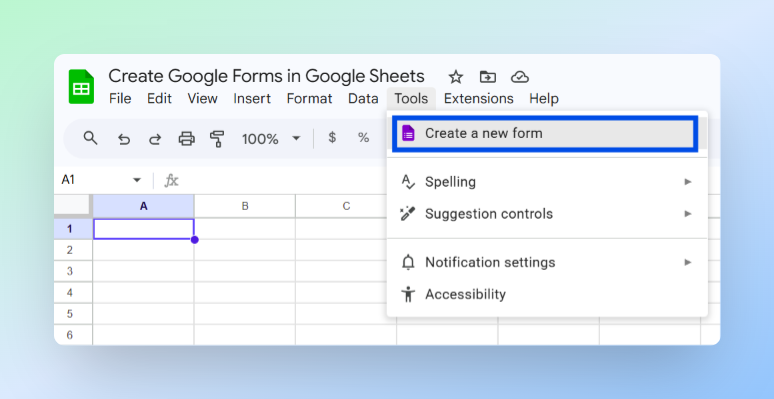The image size is (774, 399).
Task: Click the notification bell icon
Action: [408, 262]
